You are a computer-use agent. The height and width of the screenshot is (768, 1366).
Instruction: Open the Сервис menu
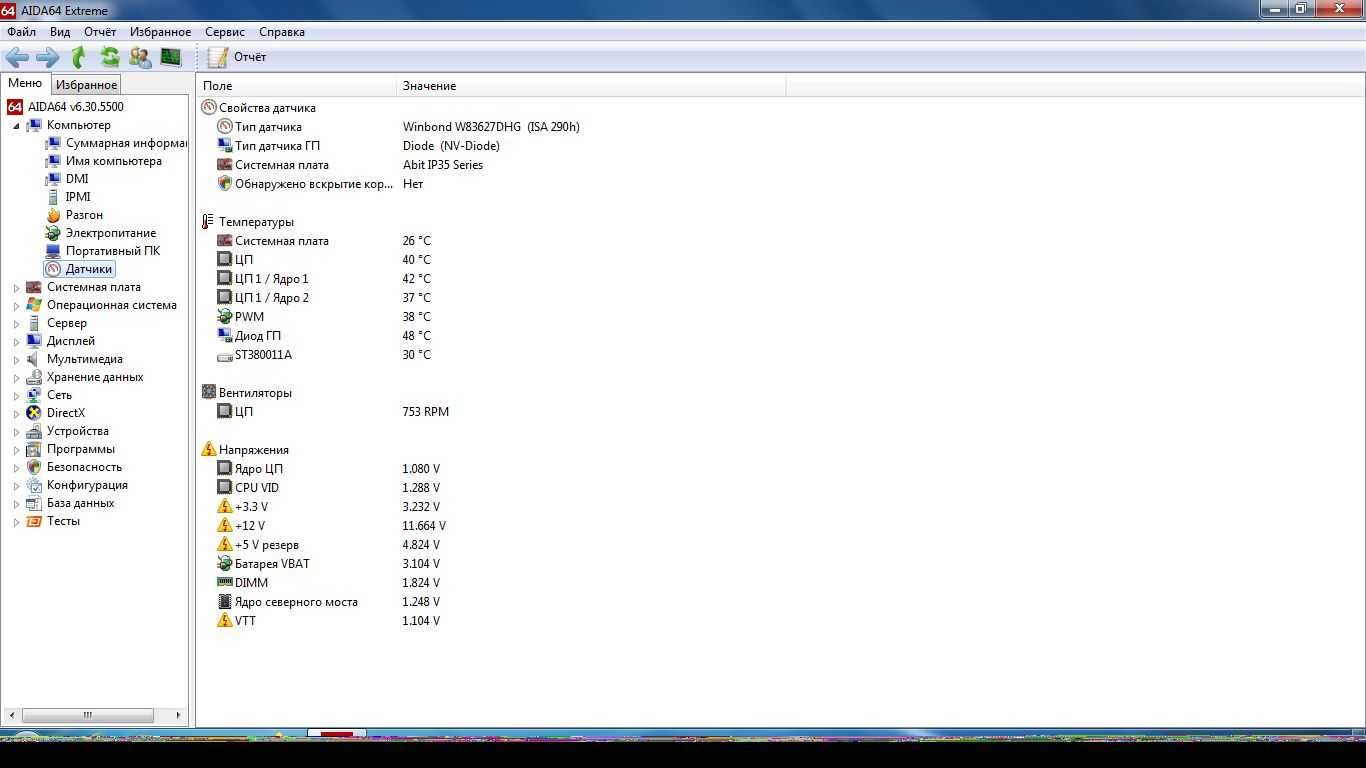(x=225, y=32)
